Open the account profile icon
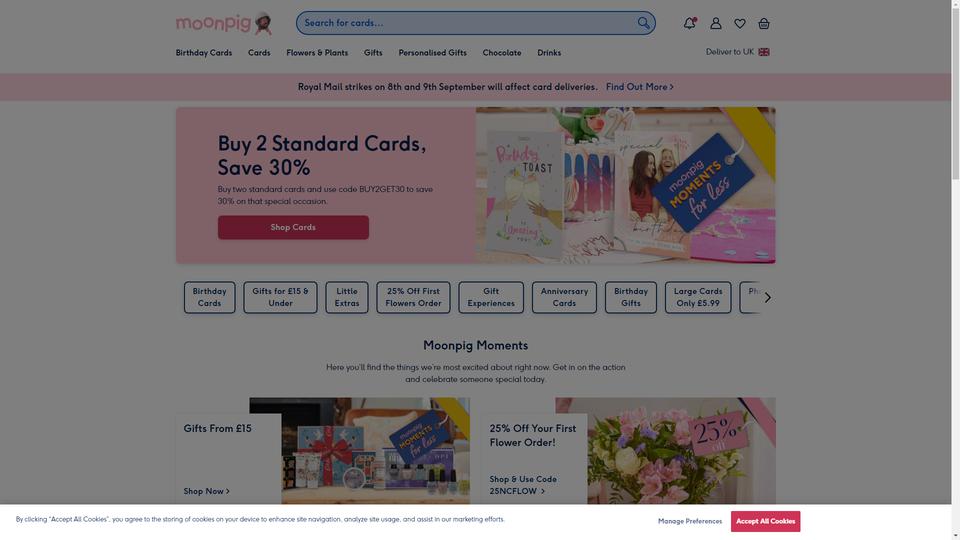This screenshot has height=540, width=960. pos(715,23)
